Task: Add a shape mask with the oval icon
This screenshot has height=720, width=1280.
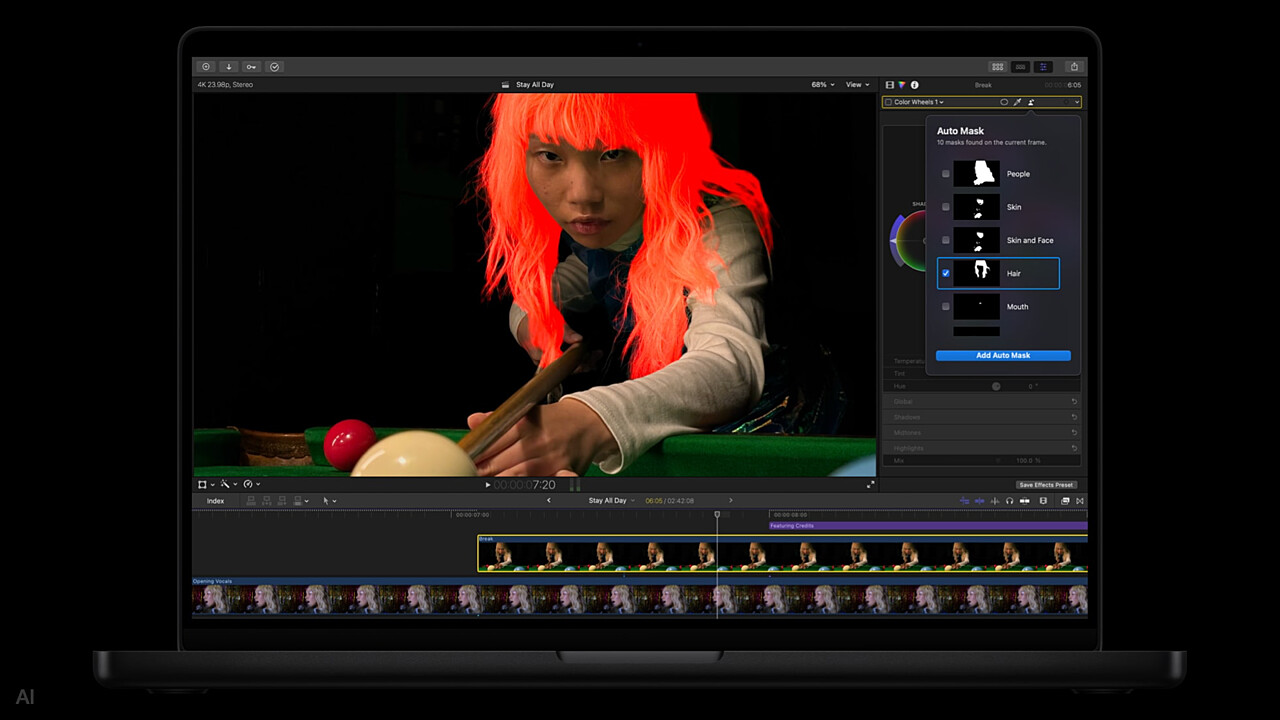Action: pos(1004,102)
